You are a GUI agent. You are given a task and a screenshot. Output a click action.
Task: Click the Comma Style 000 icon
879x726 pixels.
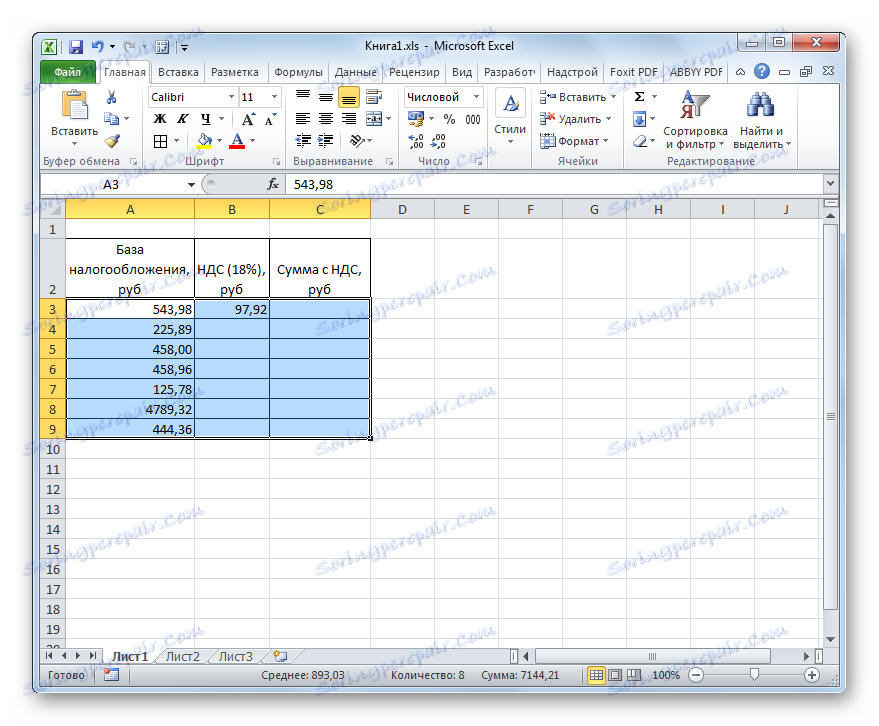473,119
